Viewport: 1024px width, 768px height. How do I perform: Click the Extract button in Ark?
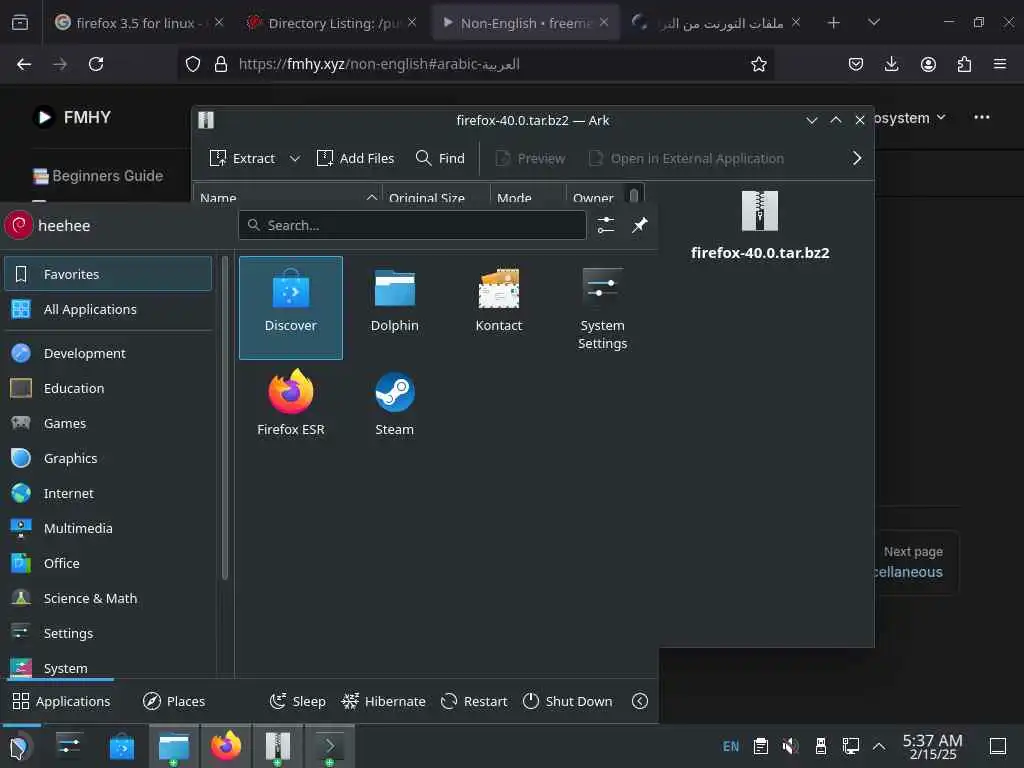click(242, 158)
